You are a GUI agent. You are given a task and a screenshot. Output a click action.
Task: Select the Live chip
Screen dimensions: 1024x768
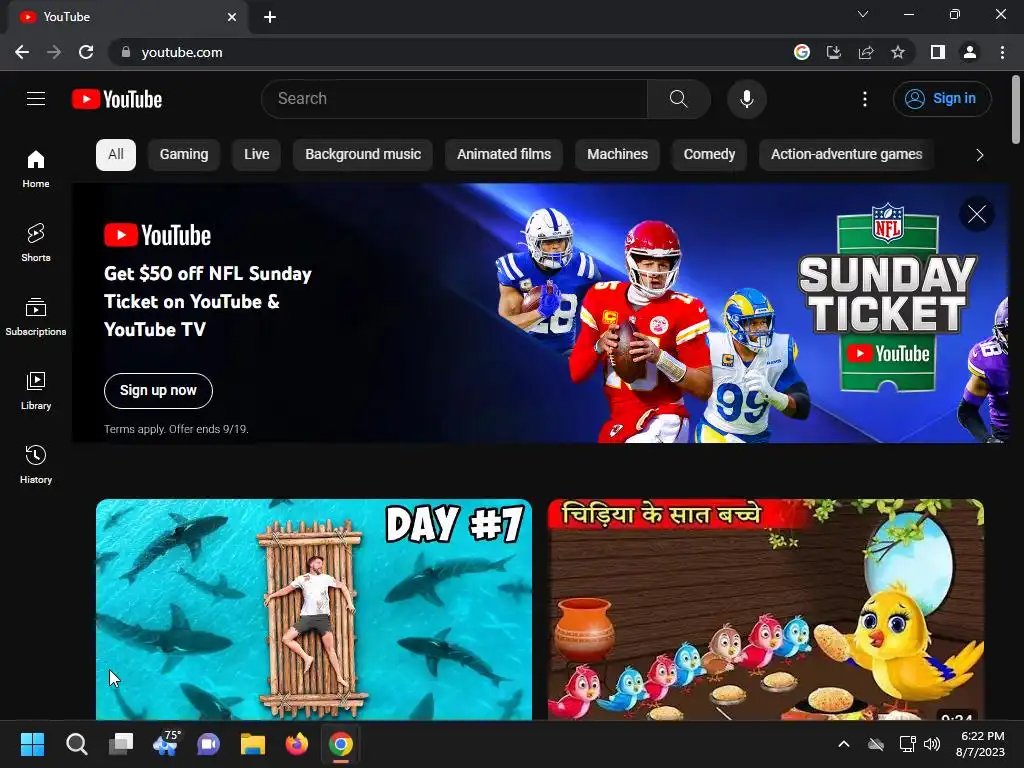pyautogui.click(x=257, y=155)
